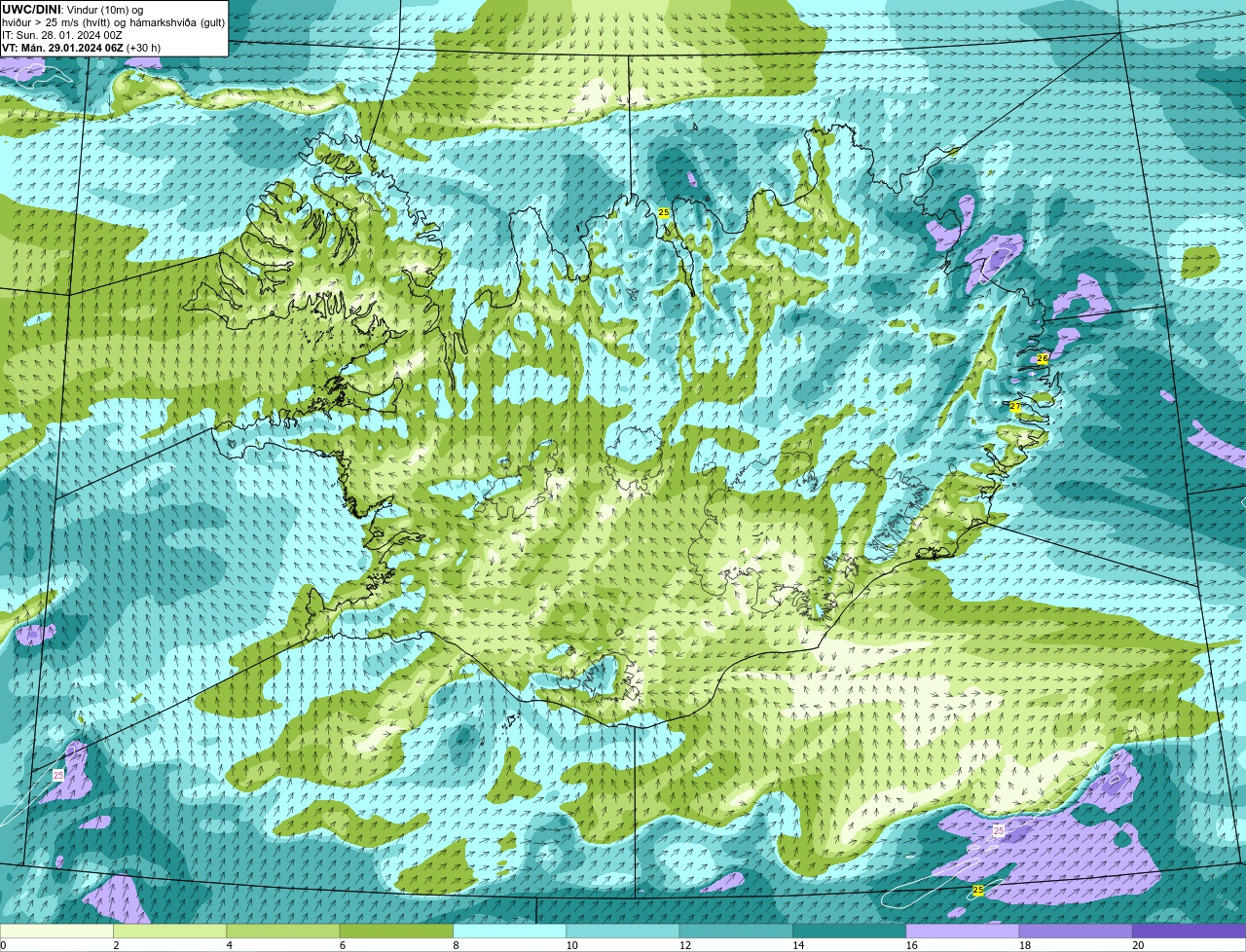Click the legend tick label '8'
1246x952 pixels.
[457, 945]
